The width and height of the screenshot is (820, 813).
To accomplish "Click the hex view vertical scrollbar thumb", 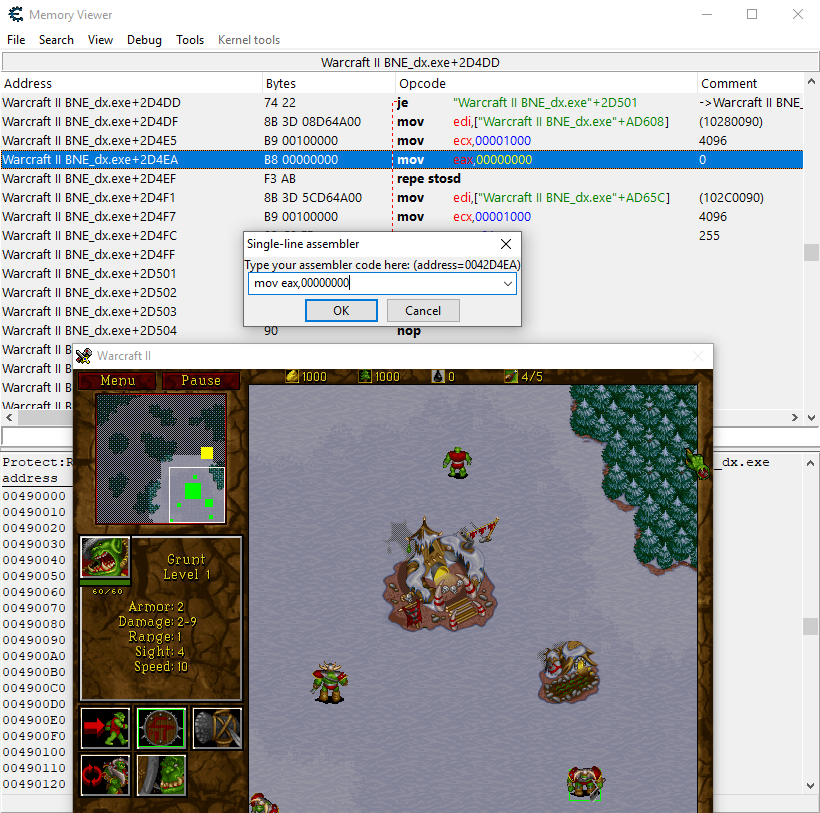I will [x=810, y=626].
